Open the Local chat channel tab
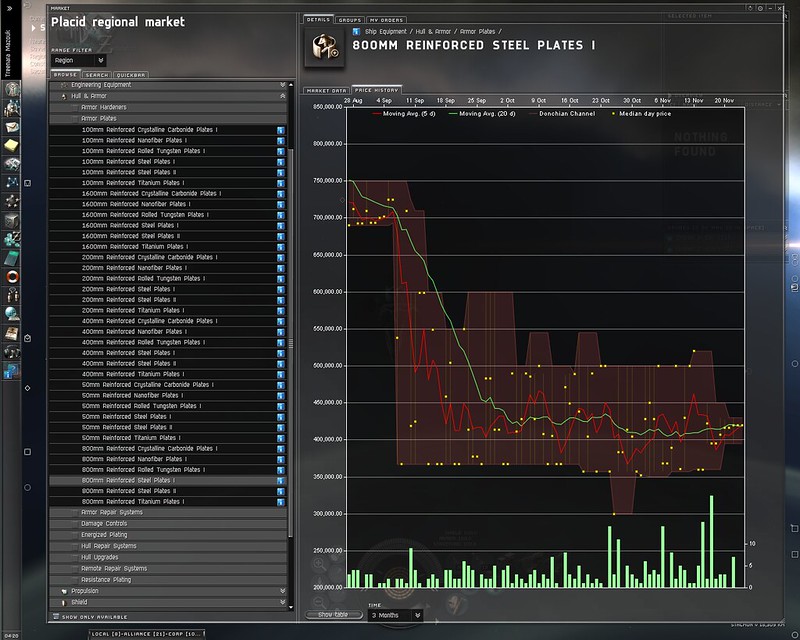 coord(147,634)
